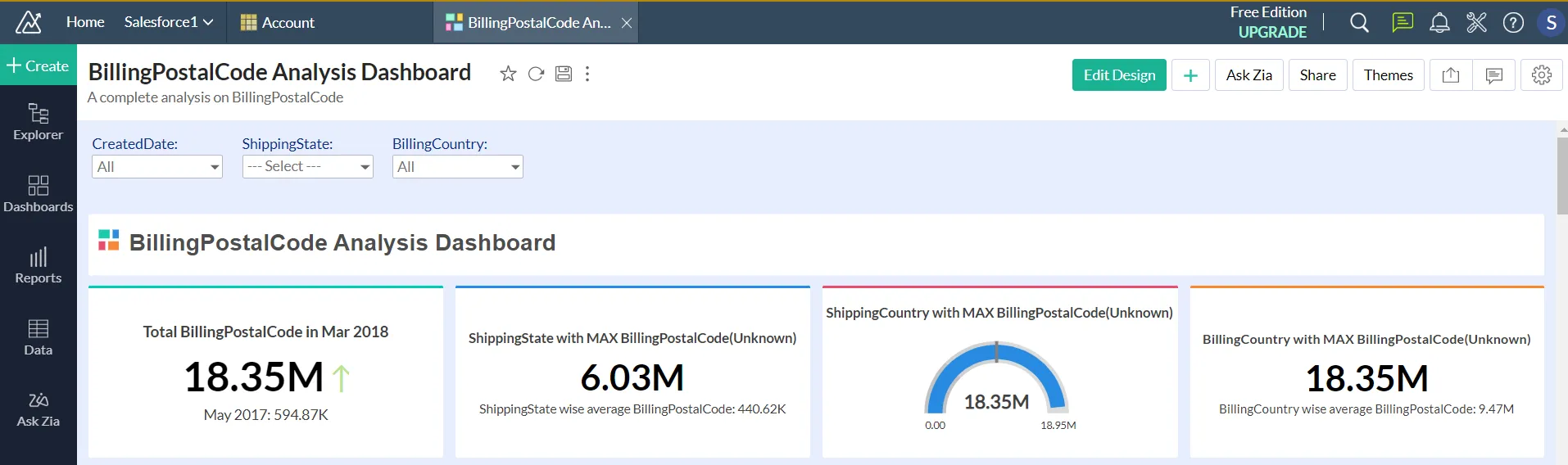The height and width of the screenshot is (465, 1568).
Task: Open the search magnifier icon
Action: click(x=1359, y=23)
